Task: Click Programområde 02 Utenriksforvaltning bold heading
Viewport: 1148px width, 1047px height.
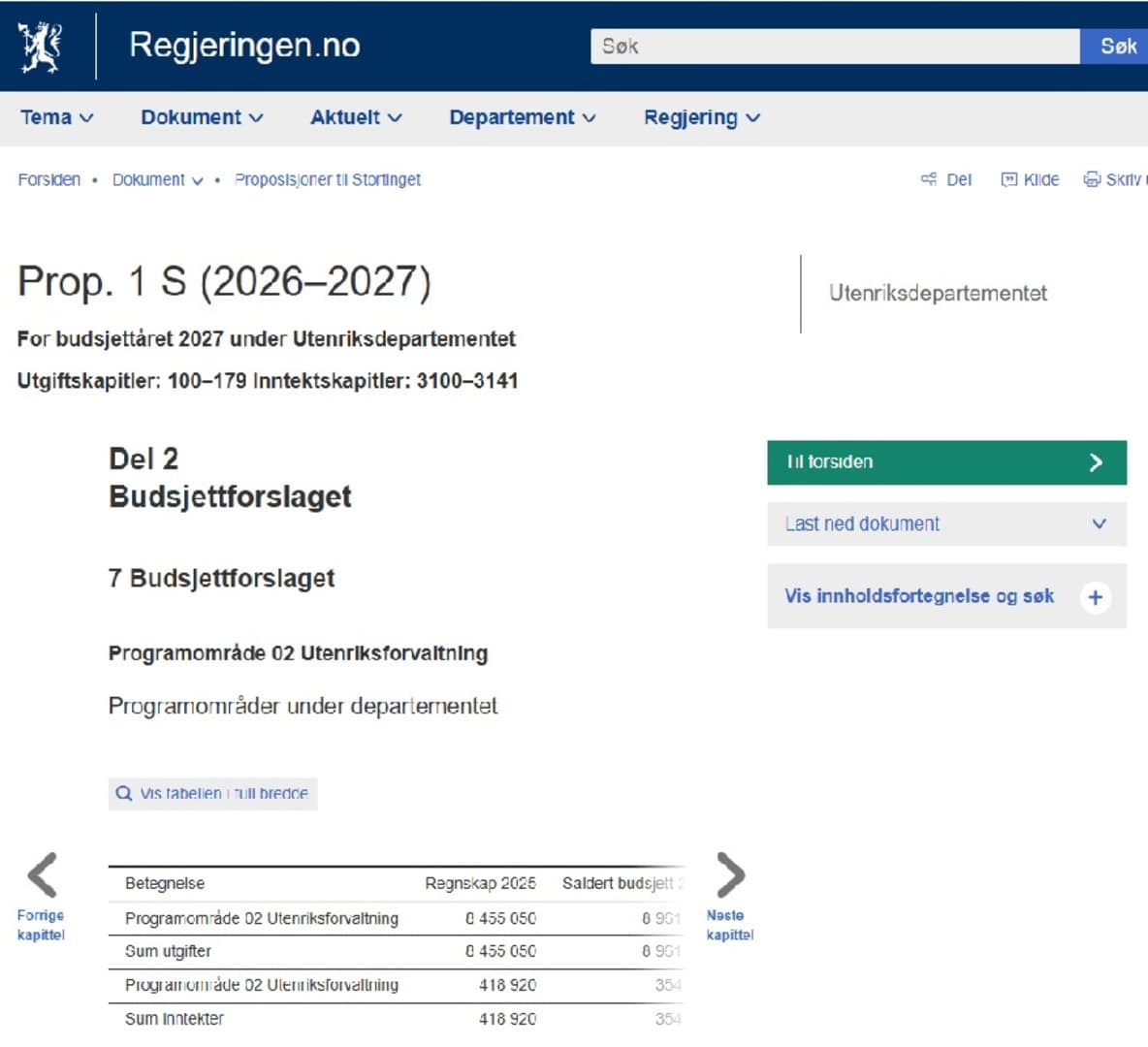Action: click(298, 653)
